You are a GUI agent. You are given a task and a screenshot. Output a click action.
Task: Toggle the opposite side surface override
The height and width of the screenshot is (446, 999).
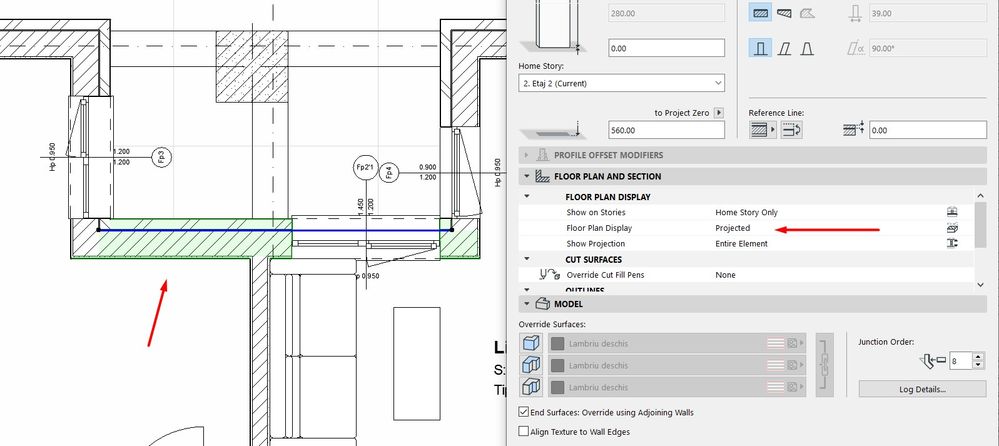530,387
